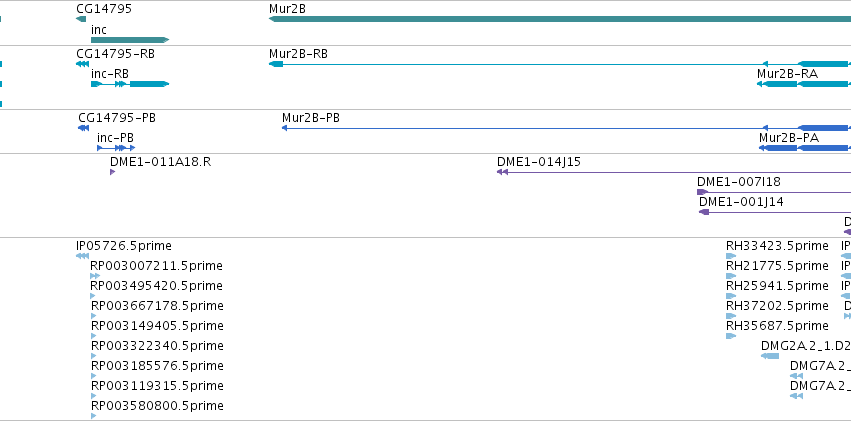Select the RP003007211.5prime EST glyph

pyautogui.click(x=96, y=276)
